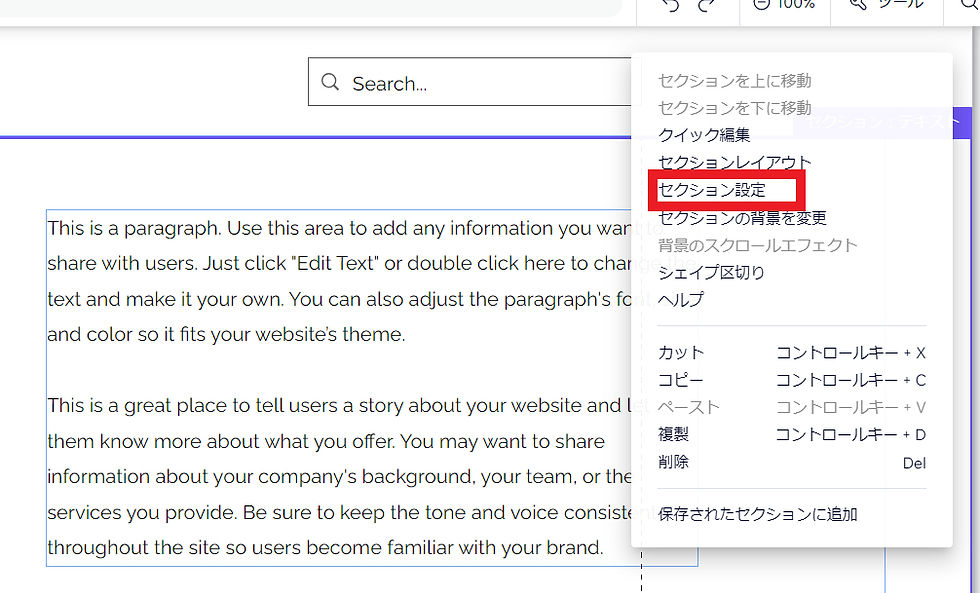Screen dimensions: 980x593
Task: Click greyed 背景のスクロールエフェクト entry
Action: click(758, 245)
